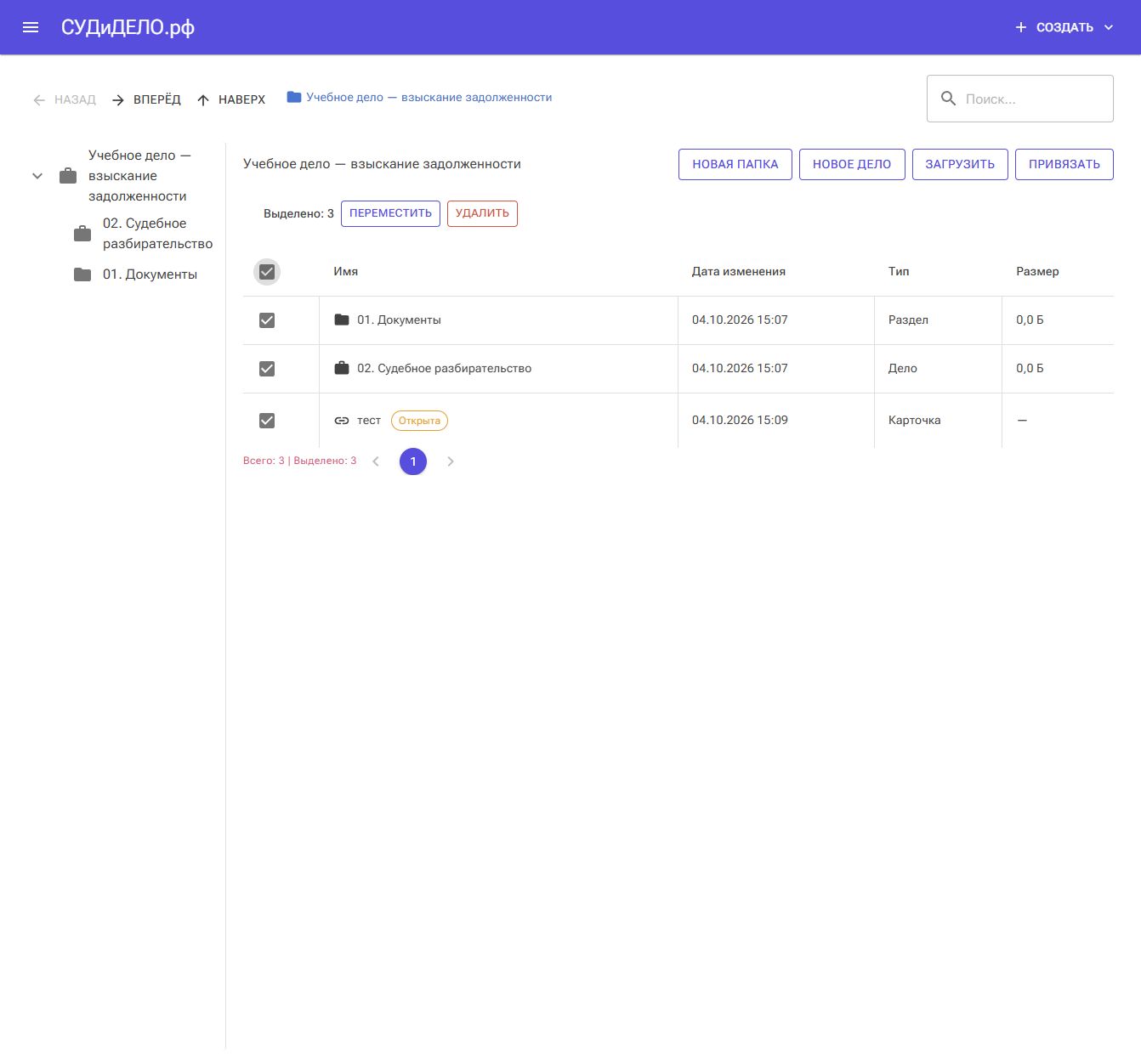Select 01. Документы in sidebar tree

point(150,274)
